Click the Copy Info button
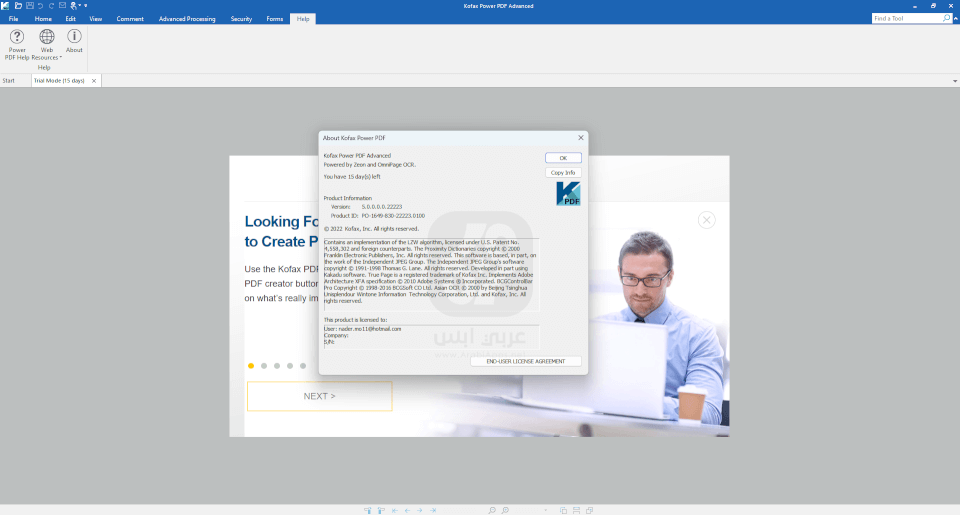This screenshot has width=960, height=515. 563,173
